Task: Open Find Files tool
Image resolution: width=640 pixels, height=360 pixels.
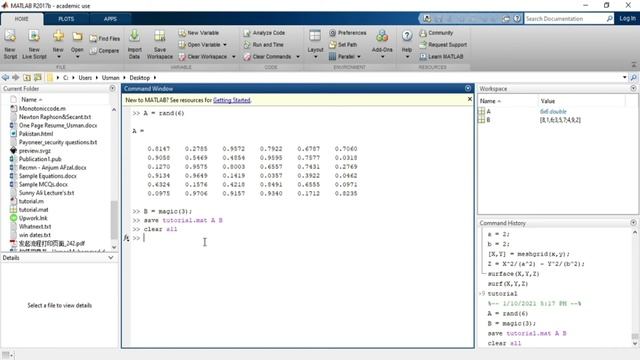Action: click(104, 38)
